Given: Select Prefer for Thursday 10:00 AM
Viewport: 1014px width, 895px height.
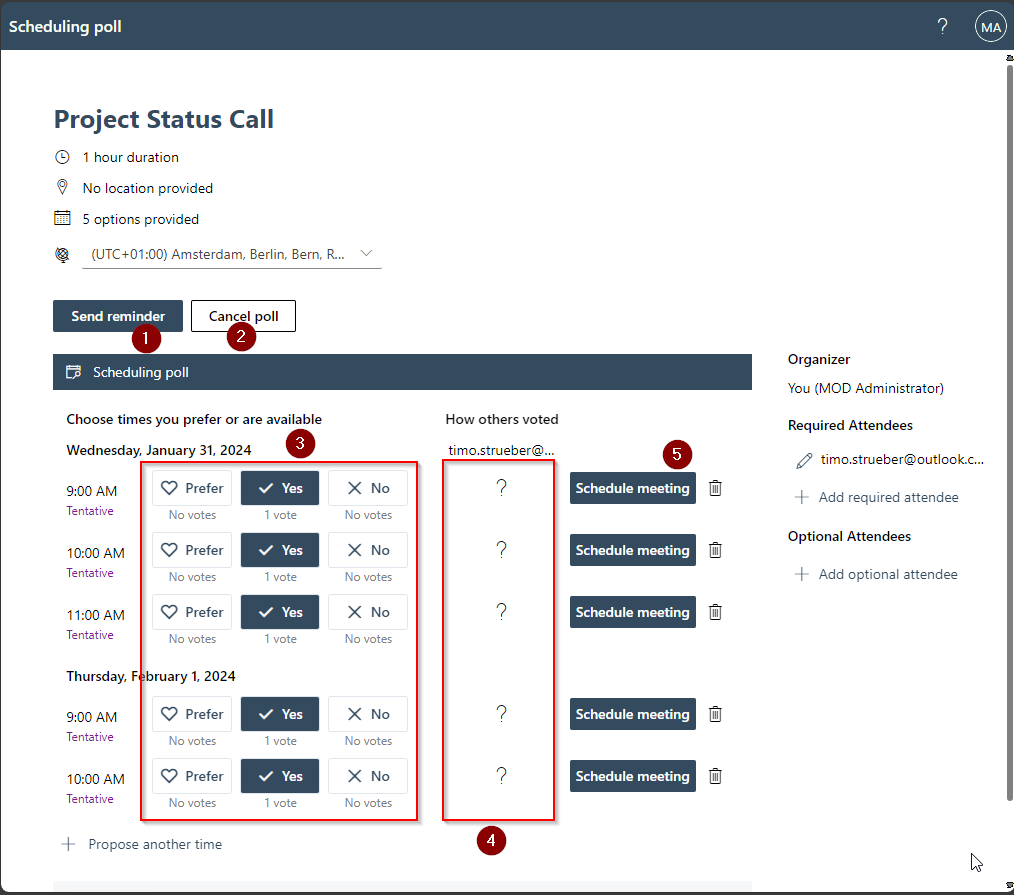Looking at the screenshot, I should (192, 776).
